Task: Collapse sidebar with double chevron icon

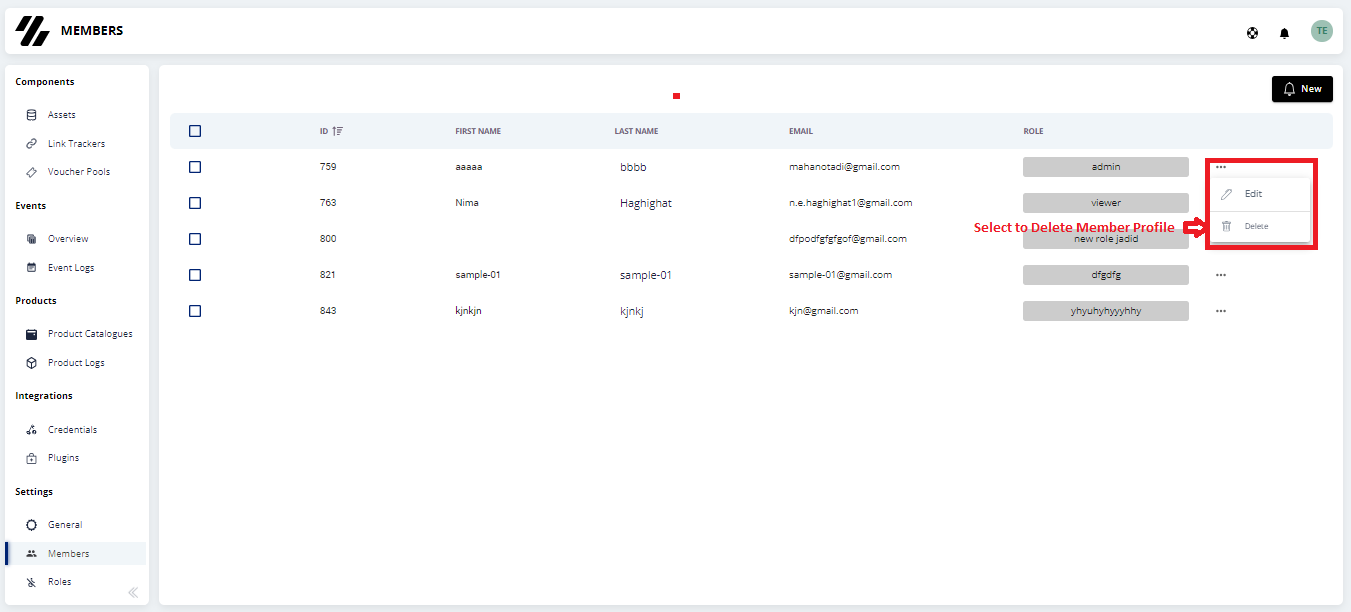Action: click(x=133, y=592)
